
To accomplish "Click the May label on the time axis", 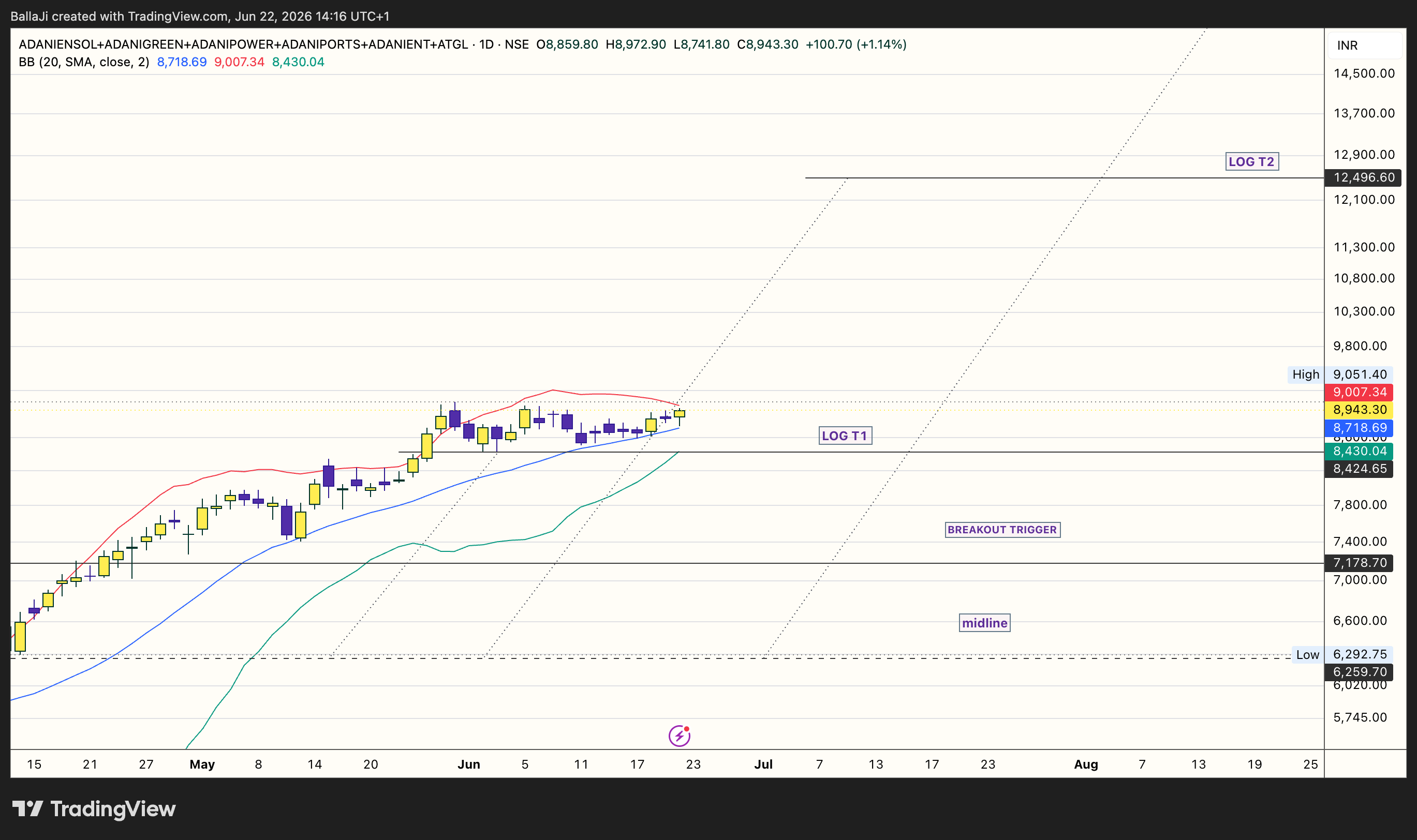I will [202, 764].
